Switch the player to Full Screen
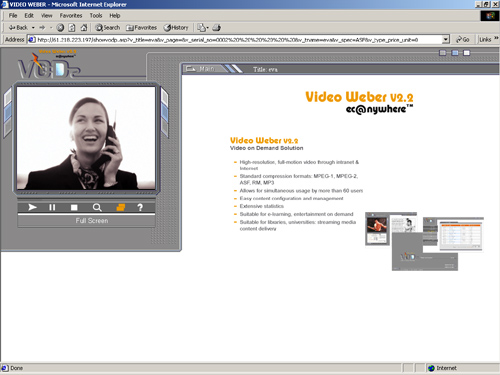 [92, 221]
